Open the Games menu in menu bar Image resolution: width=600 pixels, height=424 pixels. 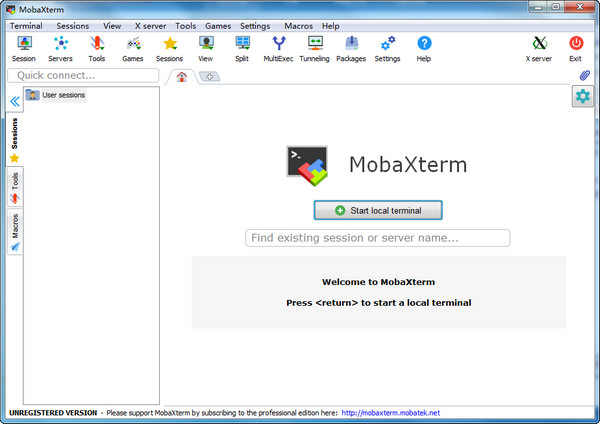pos(218,26)
